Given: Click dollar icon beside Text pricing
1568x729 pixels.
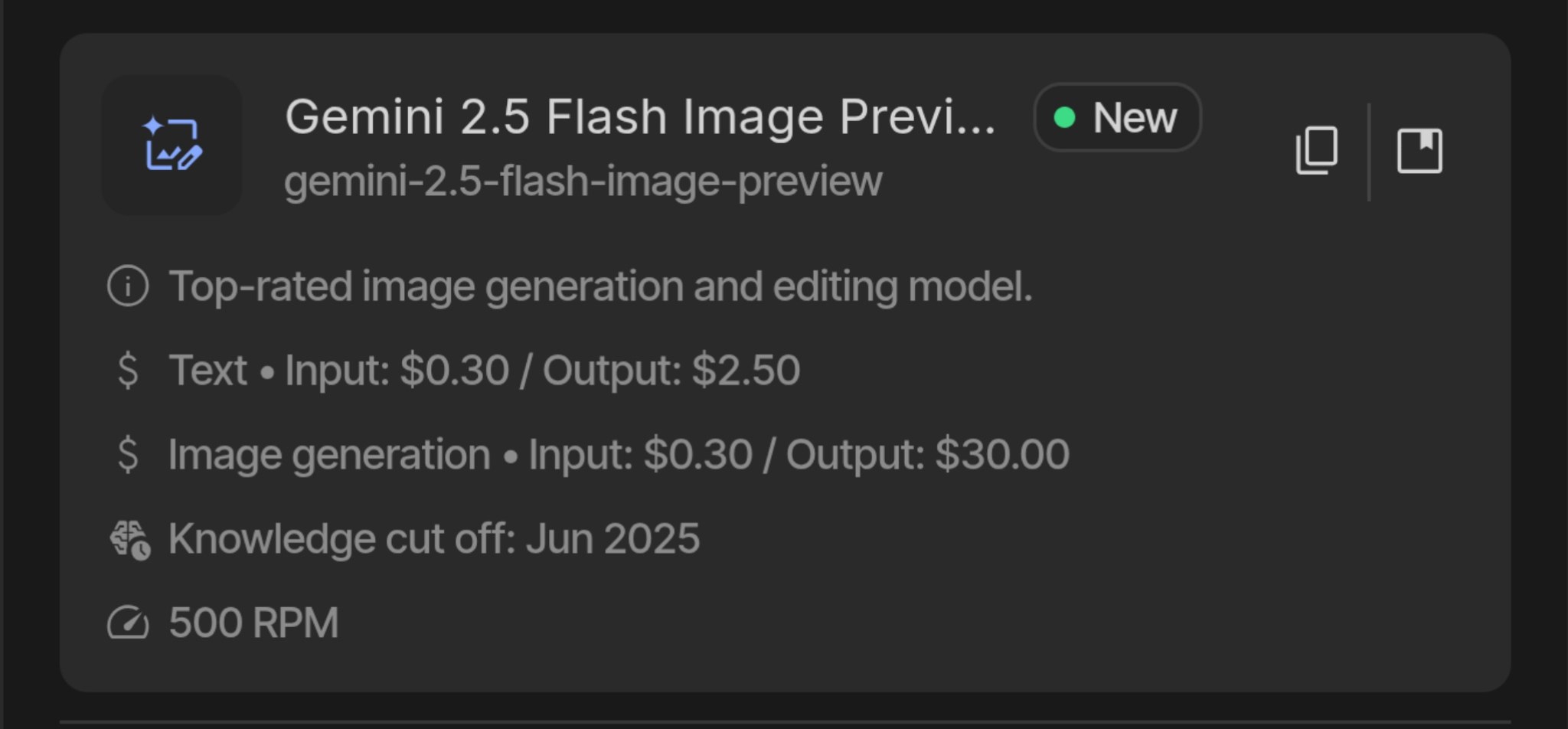Looking at the screenshot, I should click(x=128, y=371).
